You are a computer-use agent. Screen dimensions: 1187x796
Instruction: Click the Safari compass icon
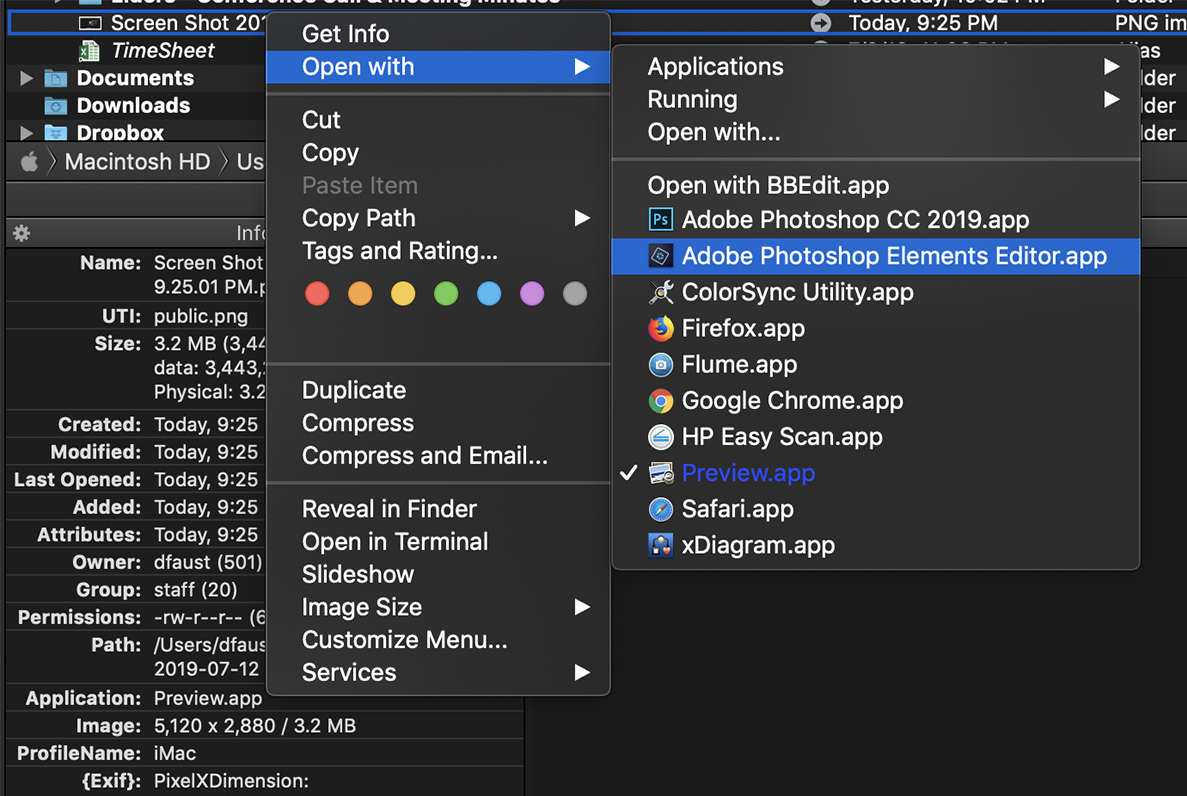[x=660, y=509]
